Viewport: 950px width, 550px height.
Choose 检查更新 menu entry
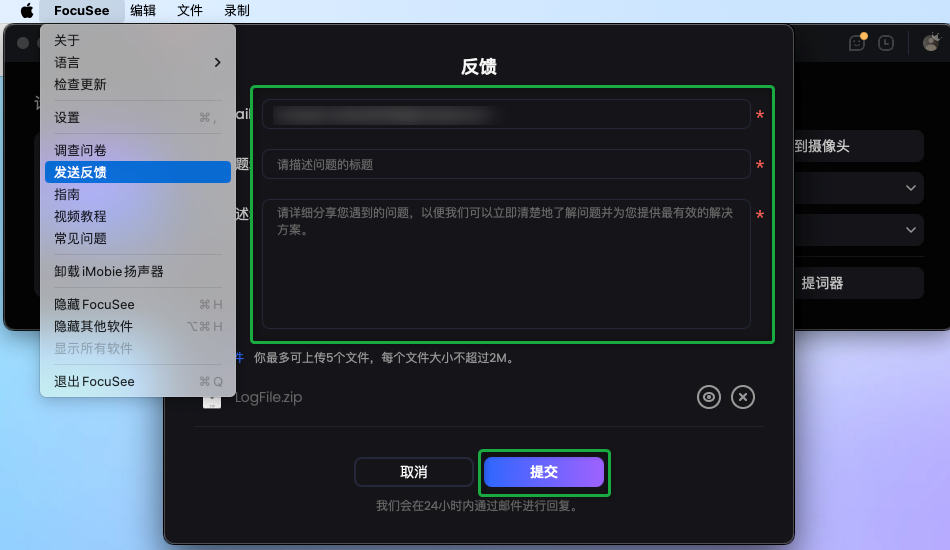point(138,85)
